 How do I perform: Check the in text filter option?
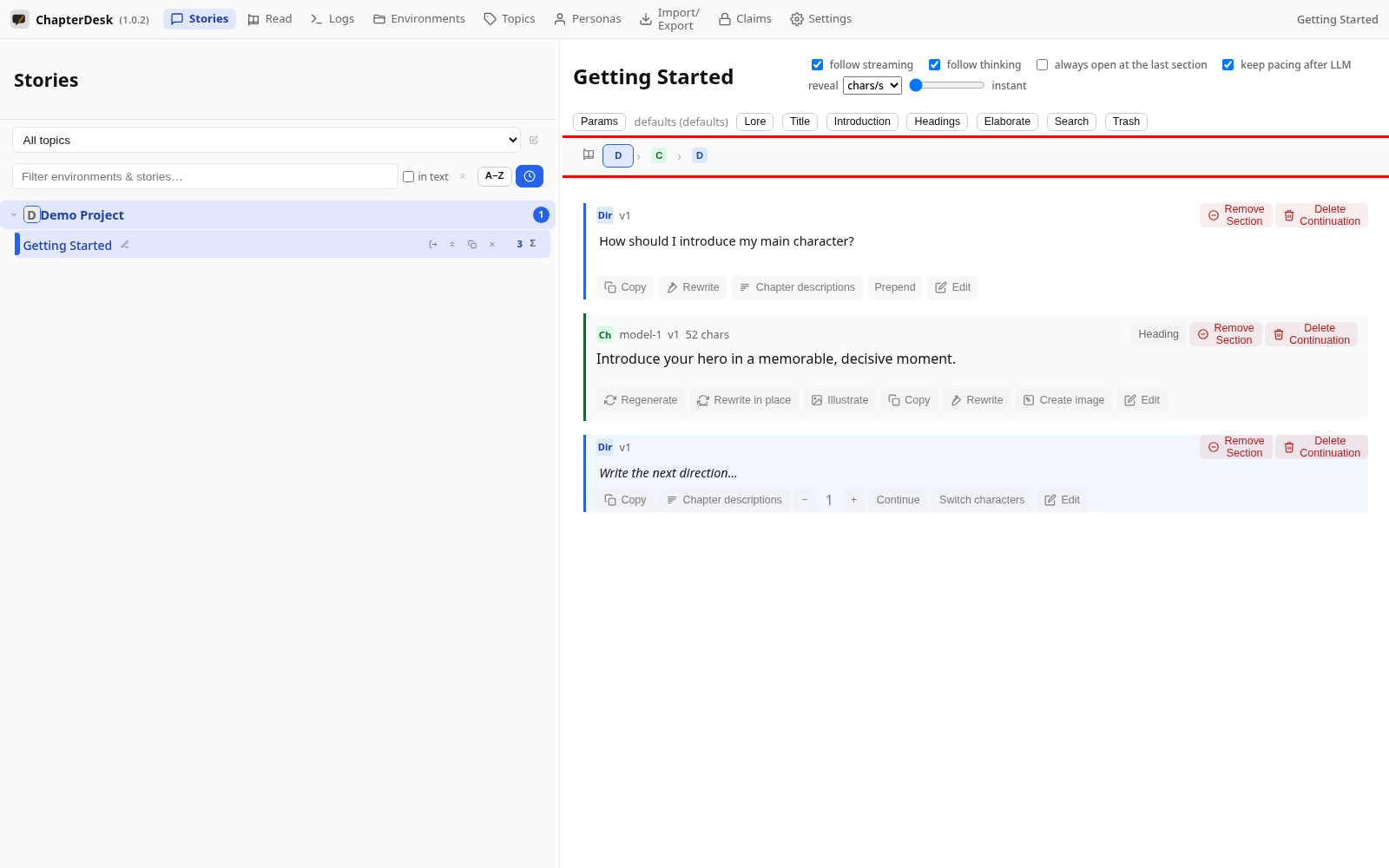click(408, 177)
